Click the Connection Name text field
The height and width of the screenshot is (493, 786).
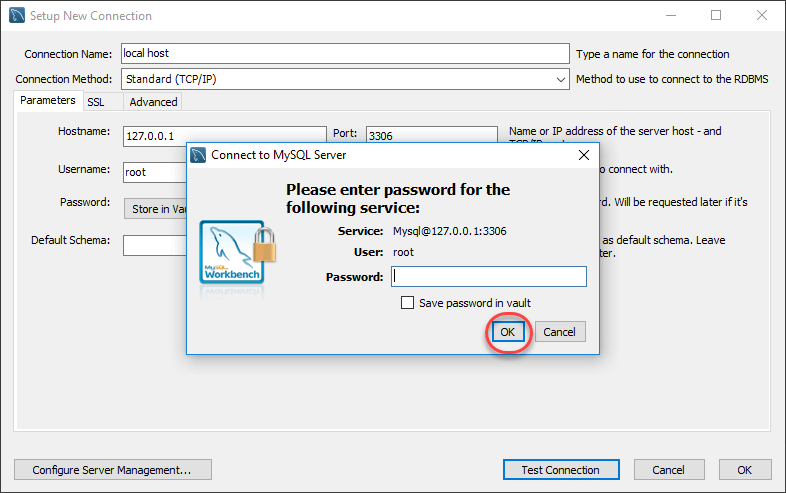343,53
